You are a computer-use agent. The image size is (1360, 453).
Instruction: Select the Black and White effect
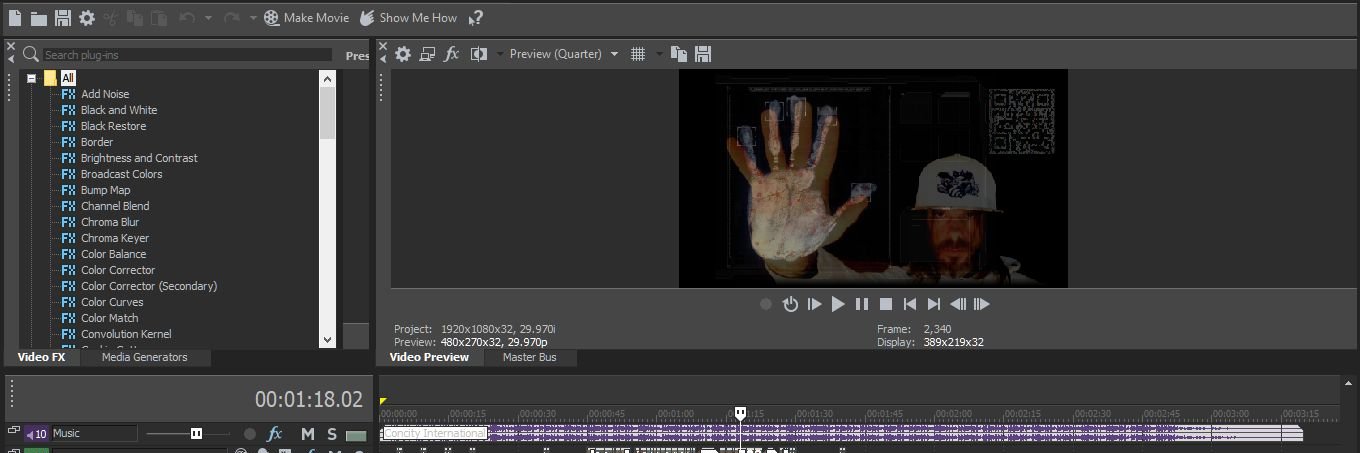coord(119,110)
